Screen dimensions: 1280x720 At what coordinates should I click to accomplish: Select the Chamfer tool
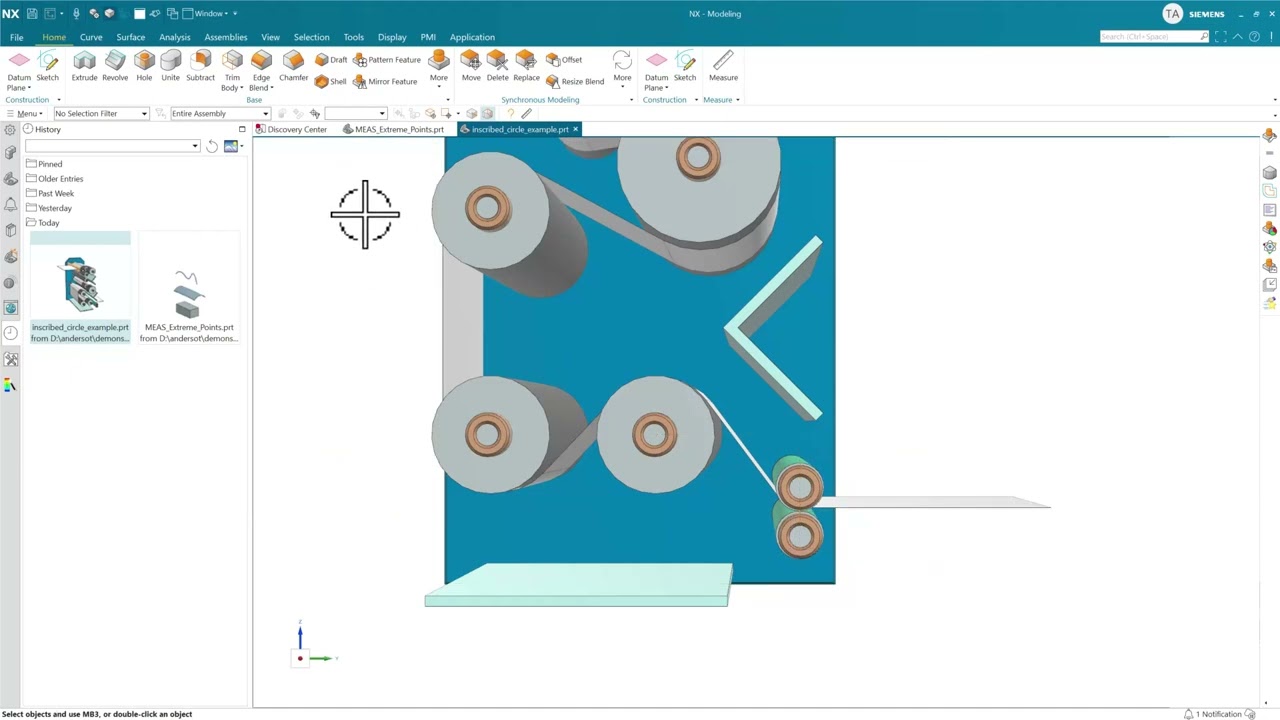click(293, 67)
